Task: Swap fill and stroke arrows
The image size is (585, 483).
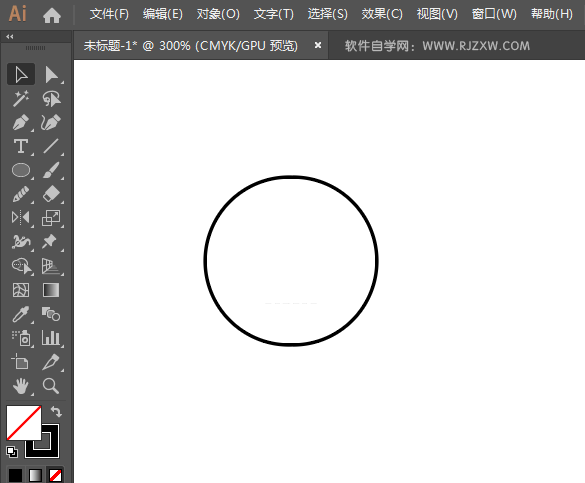Action: [56, 411]
